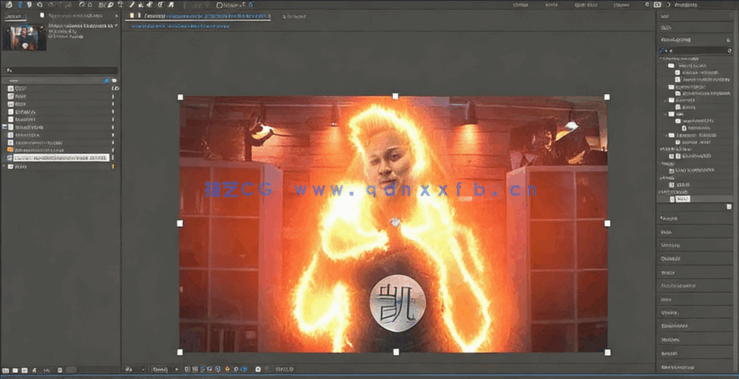
Task: Select the white-highlighted project item
Action: tap(61, 157)
